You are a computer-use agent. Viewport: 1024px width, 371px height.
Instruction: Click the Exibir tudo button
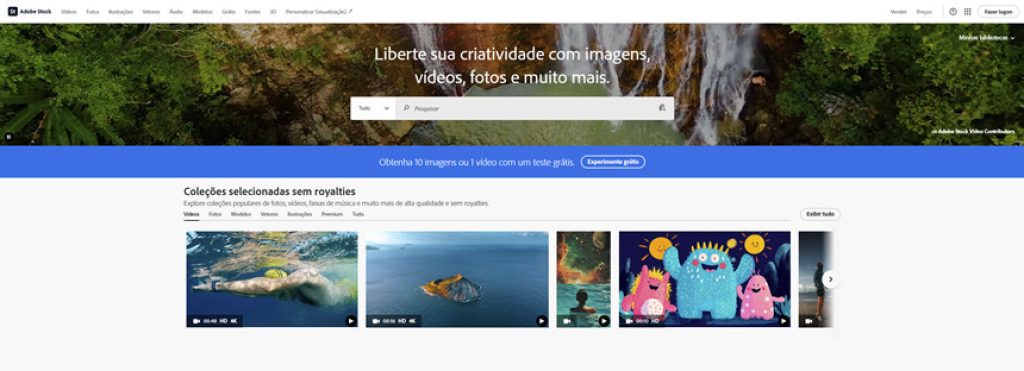pyautogui.click(x=820, y=214)
